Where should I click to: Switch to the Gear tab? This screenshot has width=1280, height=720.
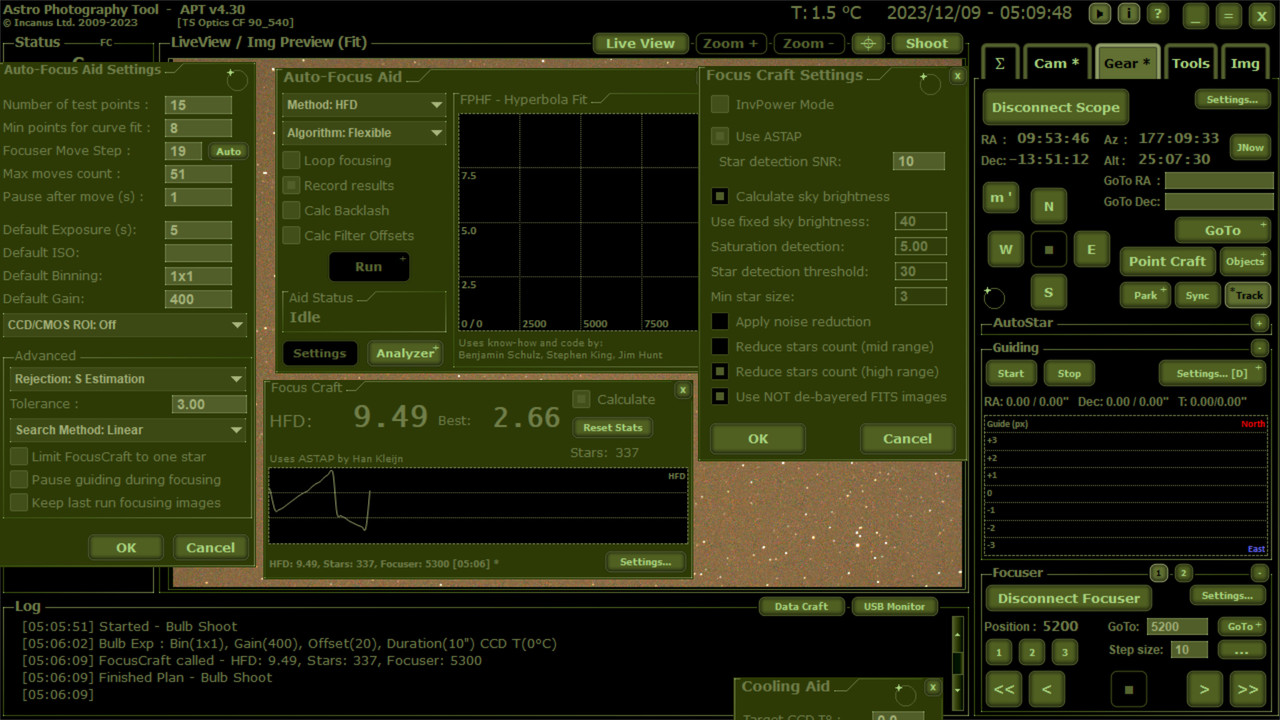pyautogui.click(x=1127, y=63)
